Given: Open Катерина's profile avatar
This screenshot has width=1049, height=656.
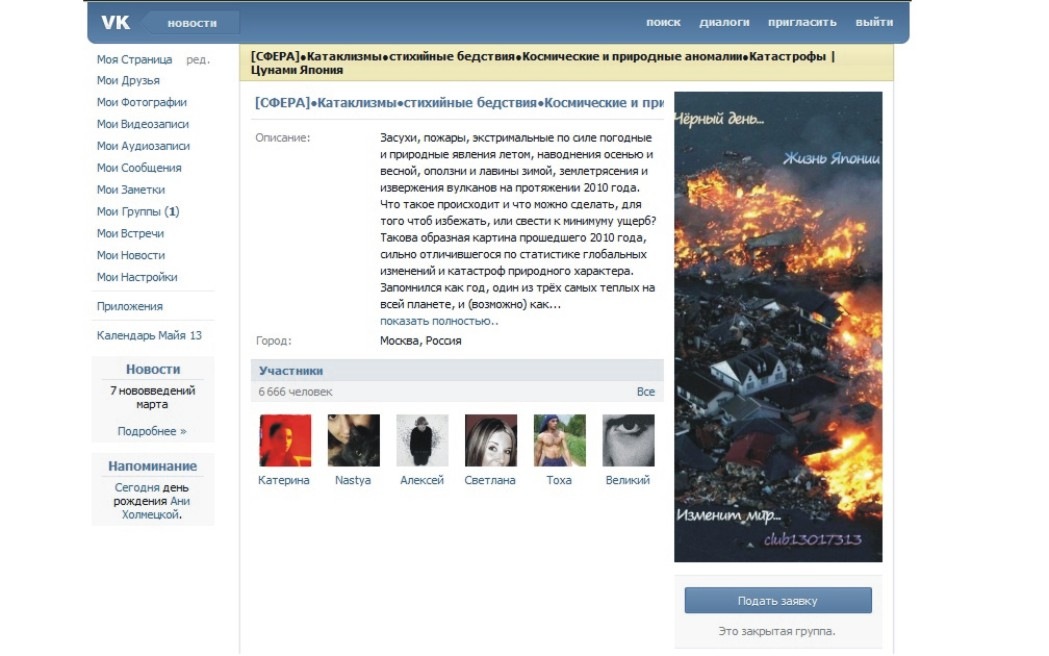Looking at the screenshot, I should [285, 441].
